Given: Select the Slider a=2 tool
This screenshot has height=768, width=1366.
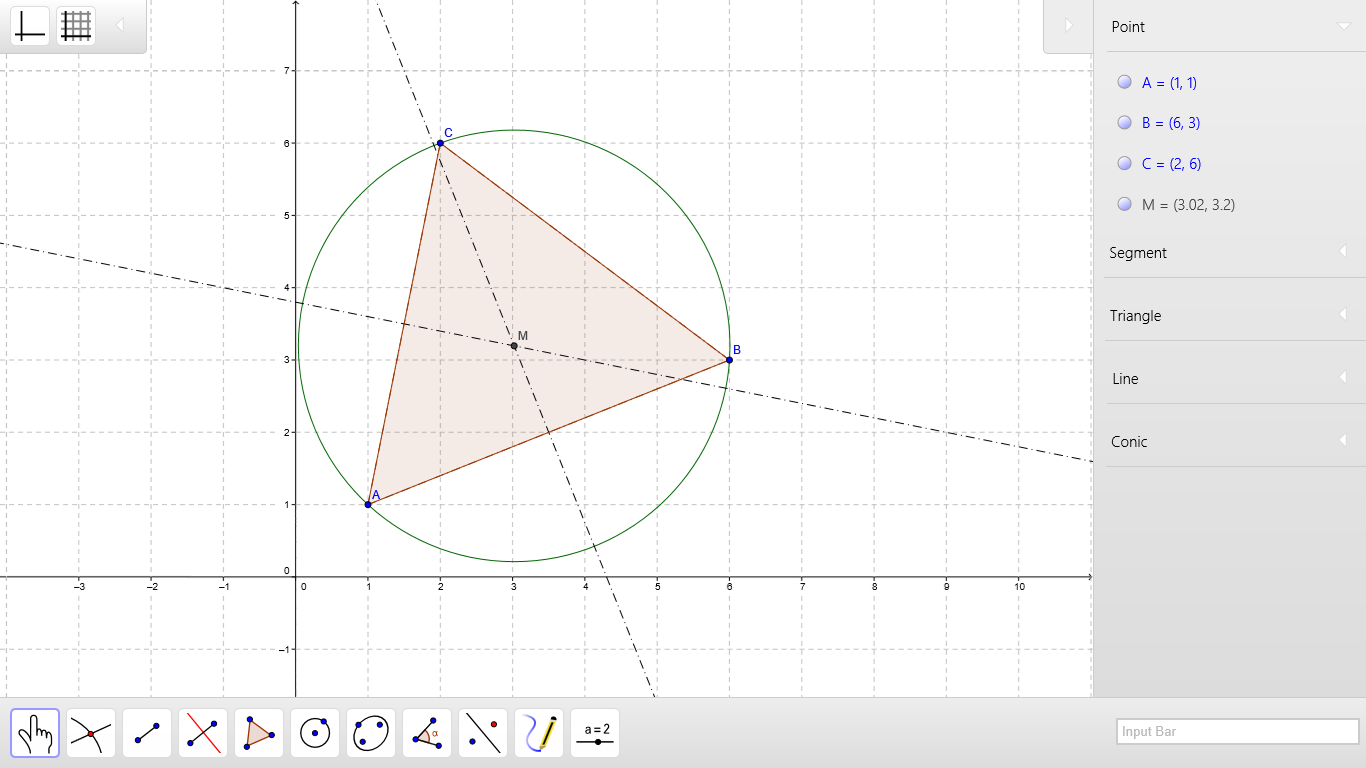Looking at the screenshot, I should (595, 733).
